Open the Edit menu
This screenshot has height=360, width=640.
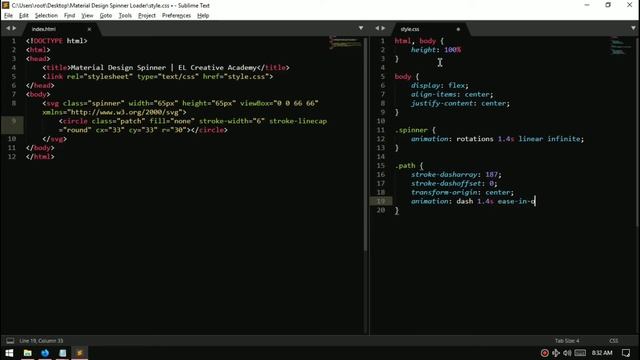pos(24,16)
